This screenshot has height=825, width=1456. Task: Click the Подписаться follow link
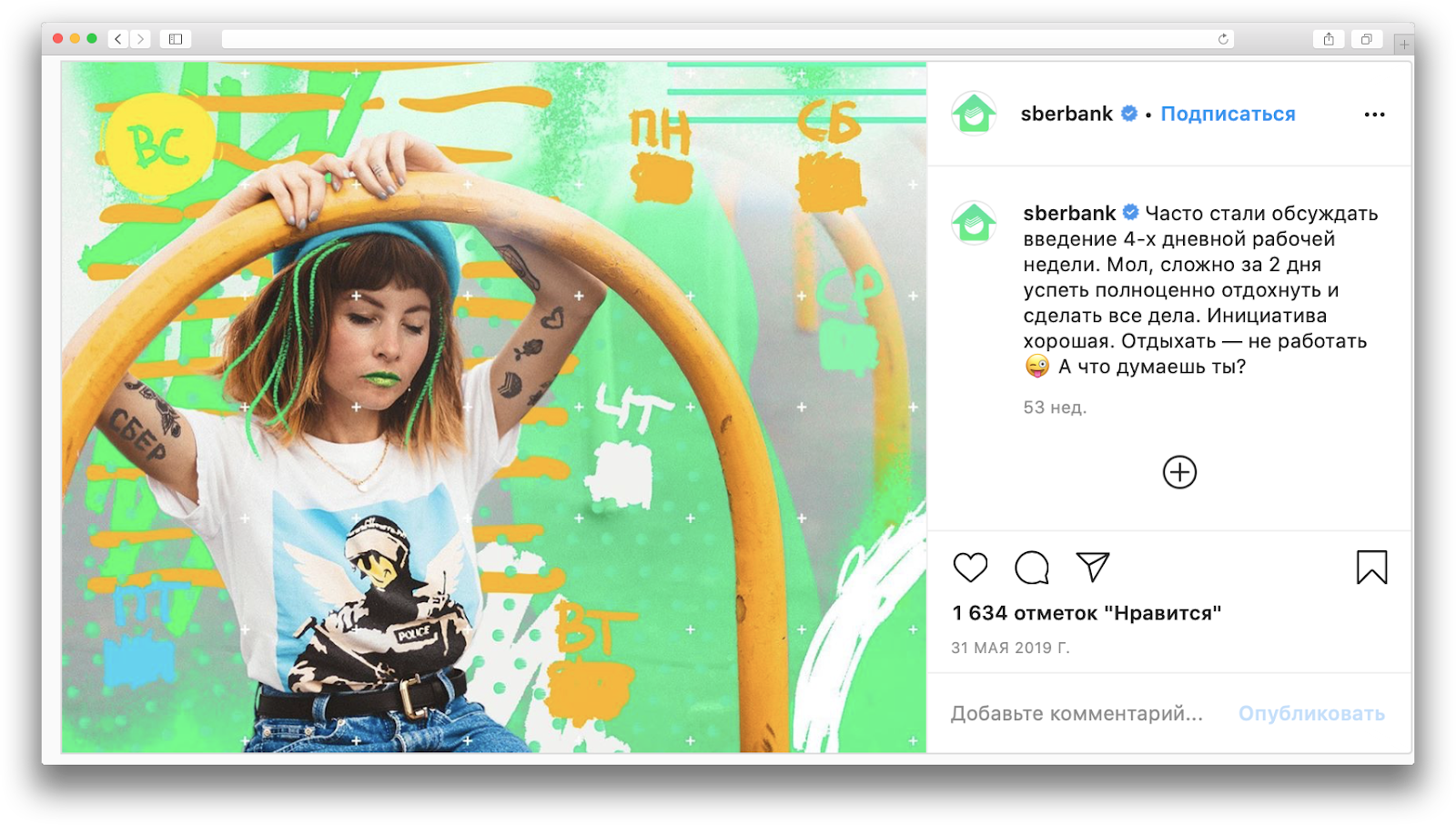click(x=1228, y=114)
